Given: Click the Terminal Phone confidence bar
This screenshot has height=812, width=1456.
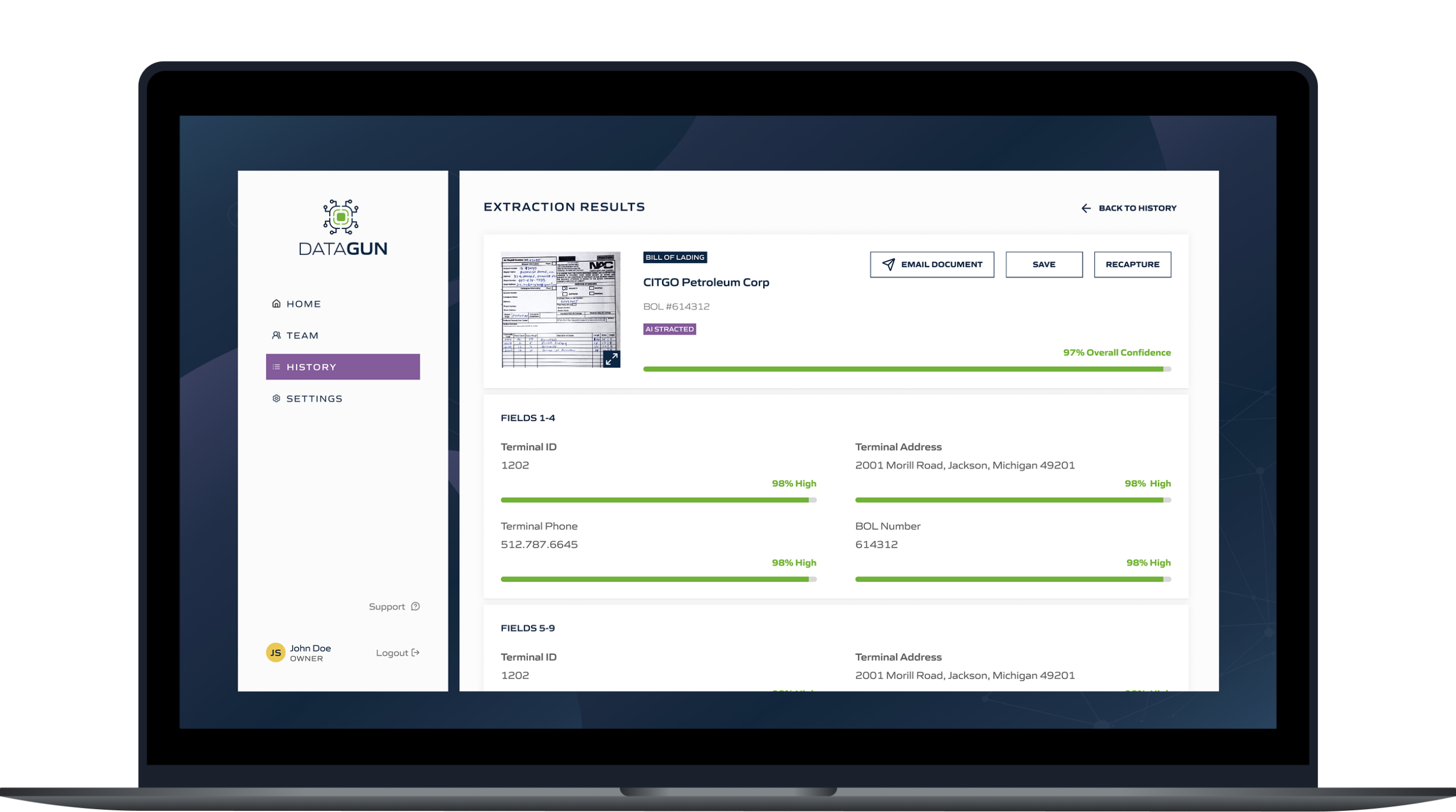Looking at the screenshot, I should click(659, 579).
